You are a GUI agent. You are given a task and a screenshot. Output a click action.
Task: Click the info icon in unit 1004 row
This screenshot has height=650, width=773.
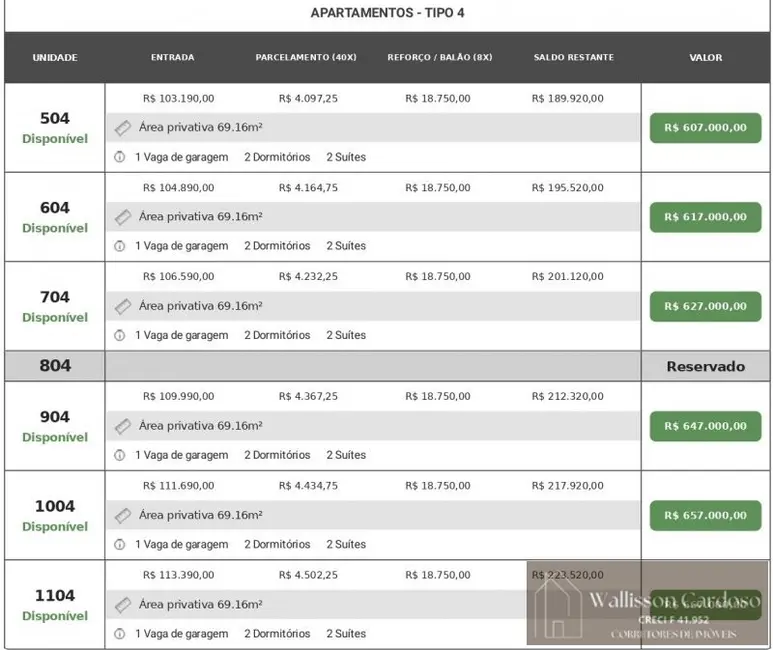120,544
